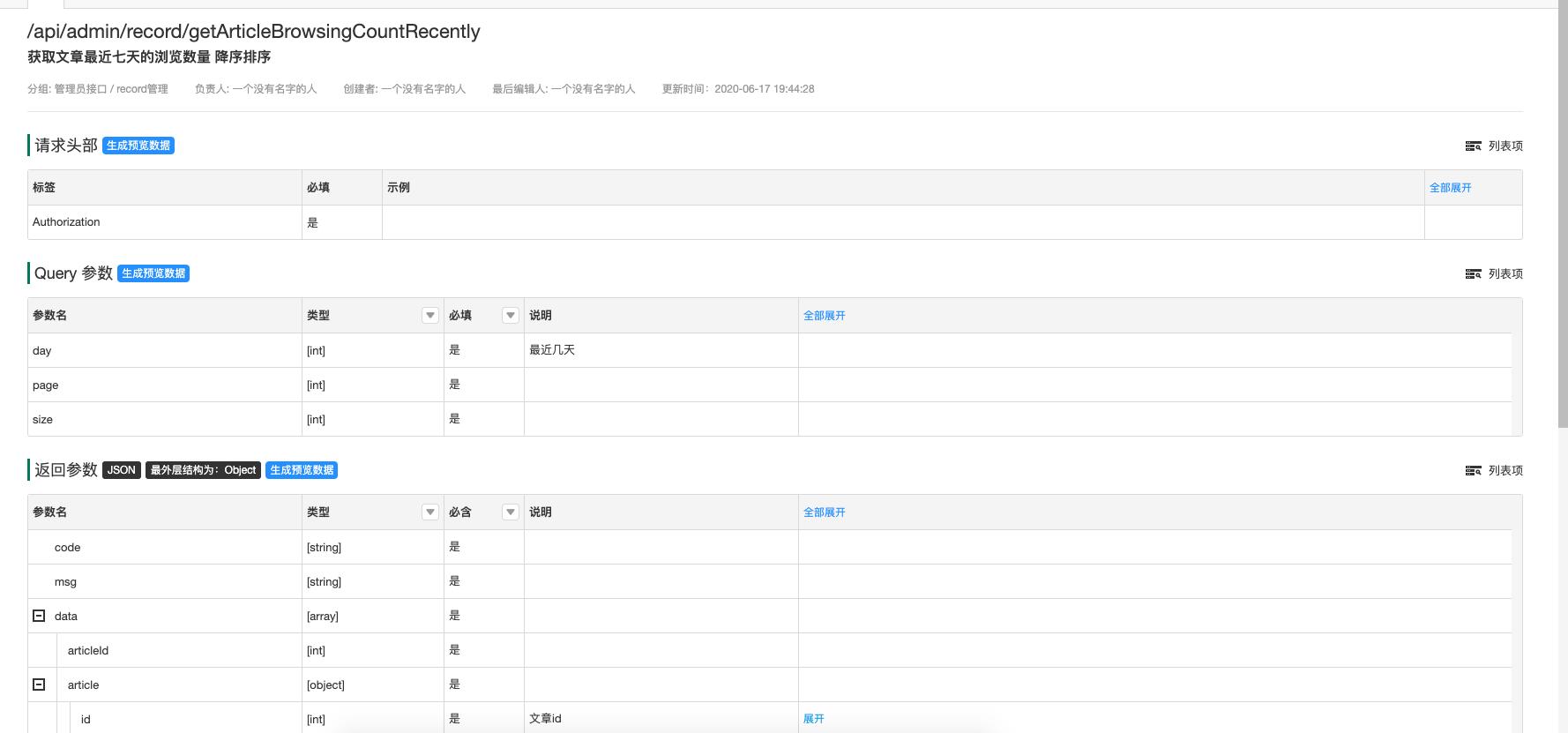
Task: Collapse the article object row
Action: coord(39,684)
